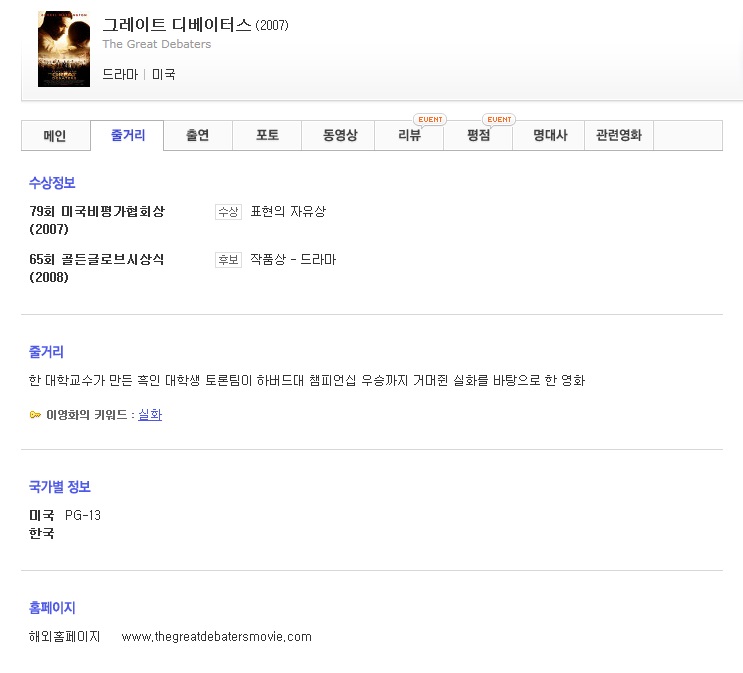Open the 포토 tab
Screen dimensions: 743x673
267,136
